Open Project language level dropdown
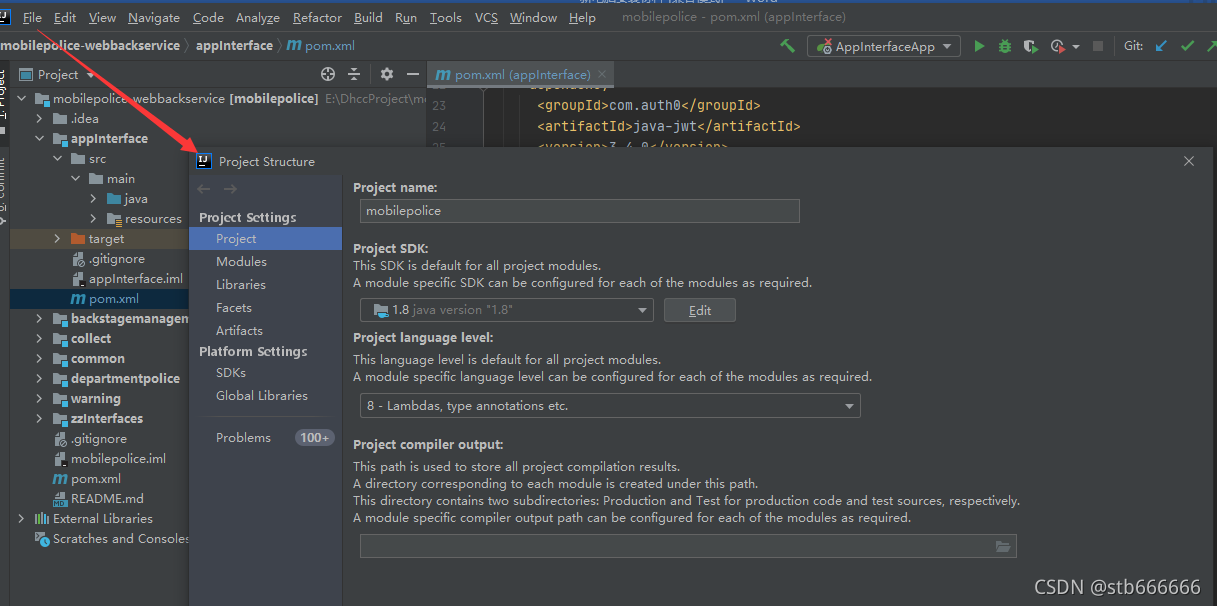 (610, 406)
